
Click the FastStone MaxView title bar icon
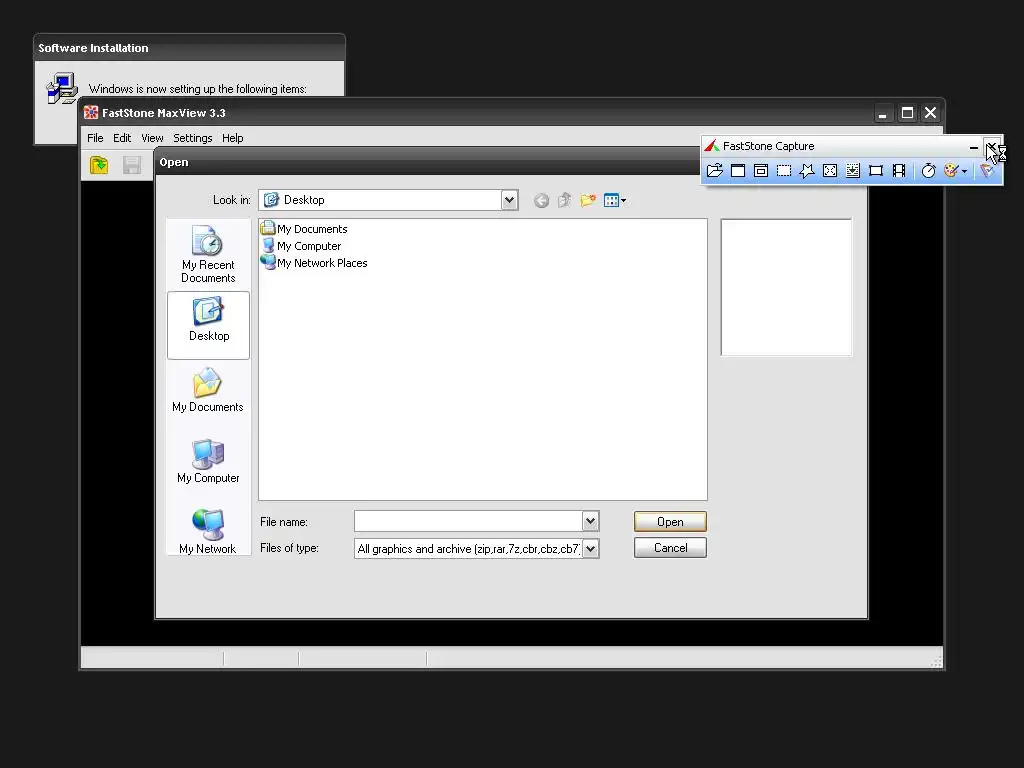pos(91,112)
